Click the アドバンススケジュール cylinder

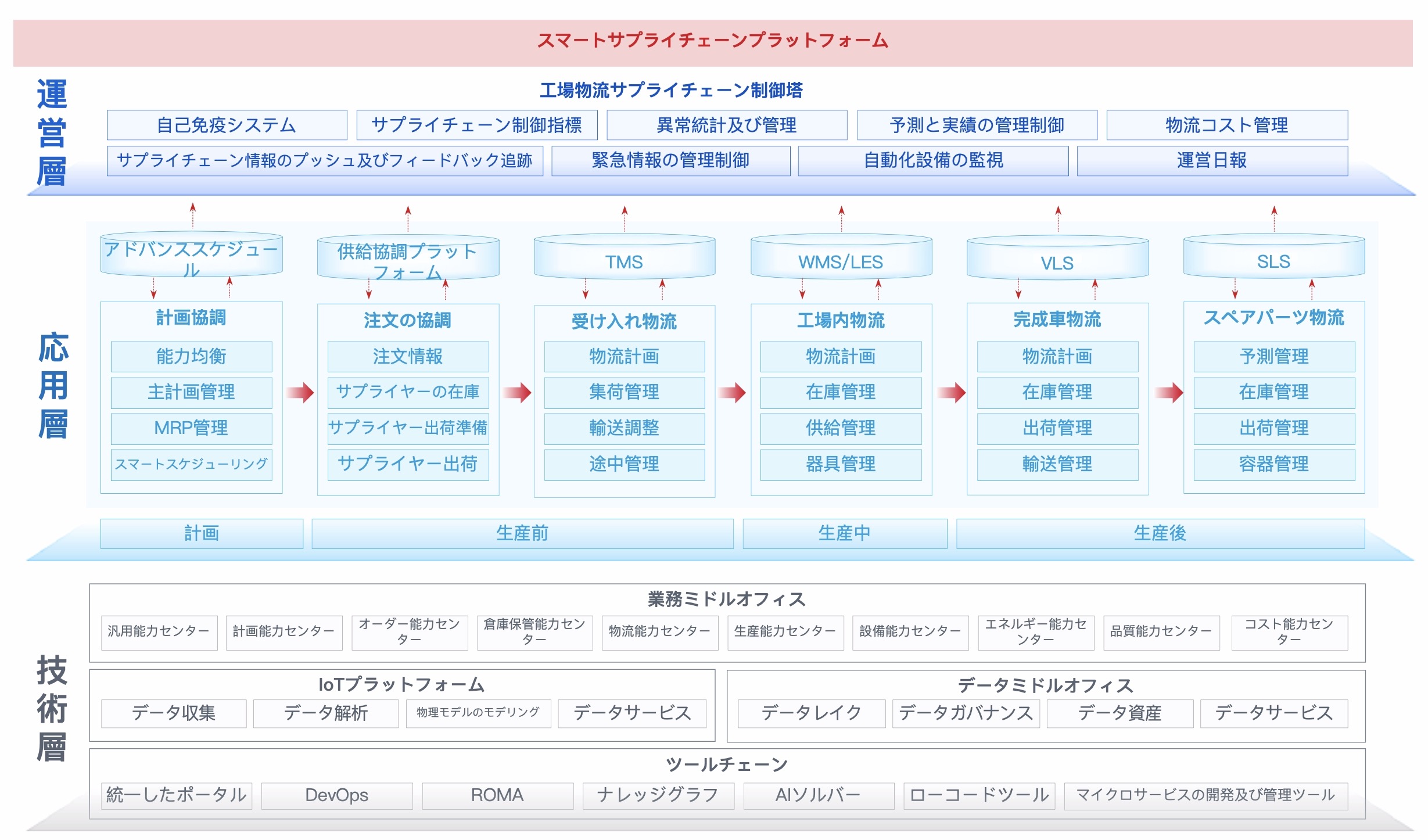click(191, 254)
